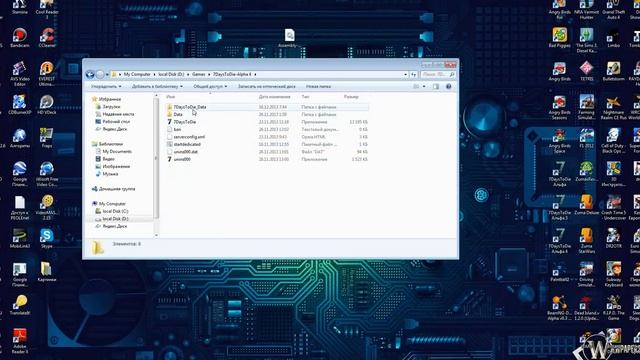The height and width of the screenshot is (360, 640).
Task: Open the Skype desktop shortcut
Action: [x=47, y=238]
